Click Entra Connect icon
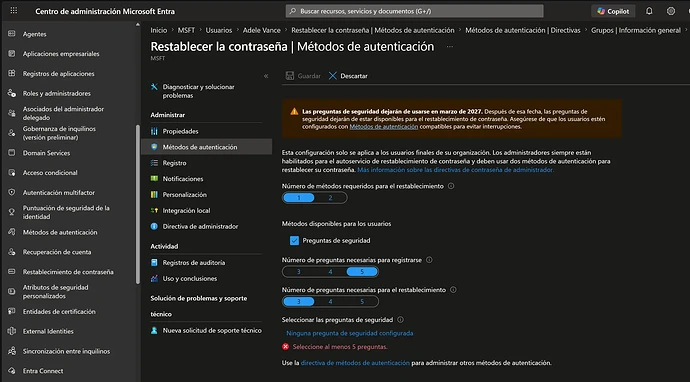690x382 pixels. point(12,371)
